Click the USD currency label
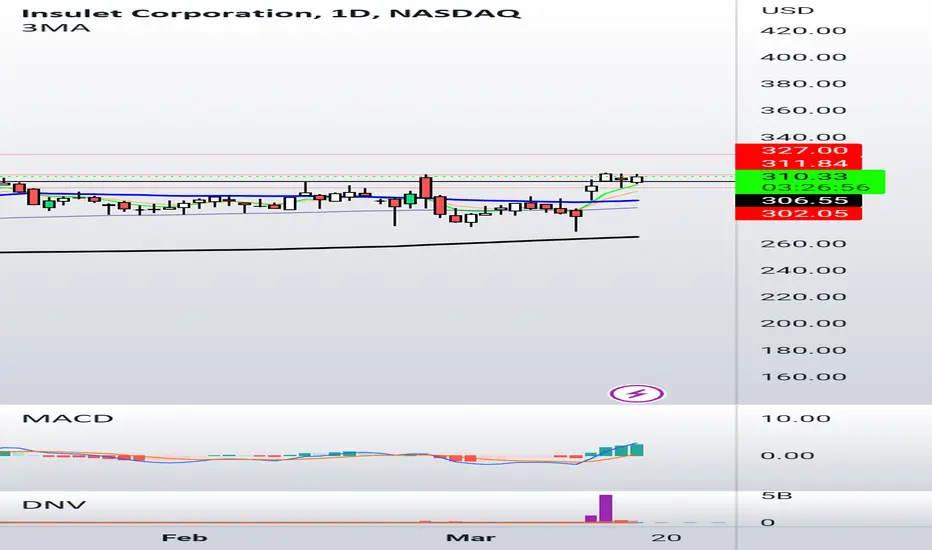This screenshot has height=550, width=932. coord(788,11)
